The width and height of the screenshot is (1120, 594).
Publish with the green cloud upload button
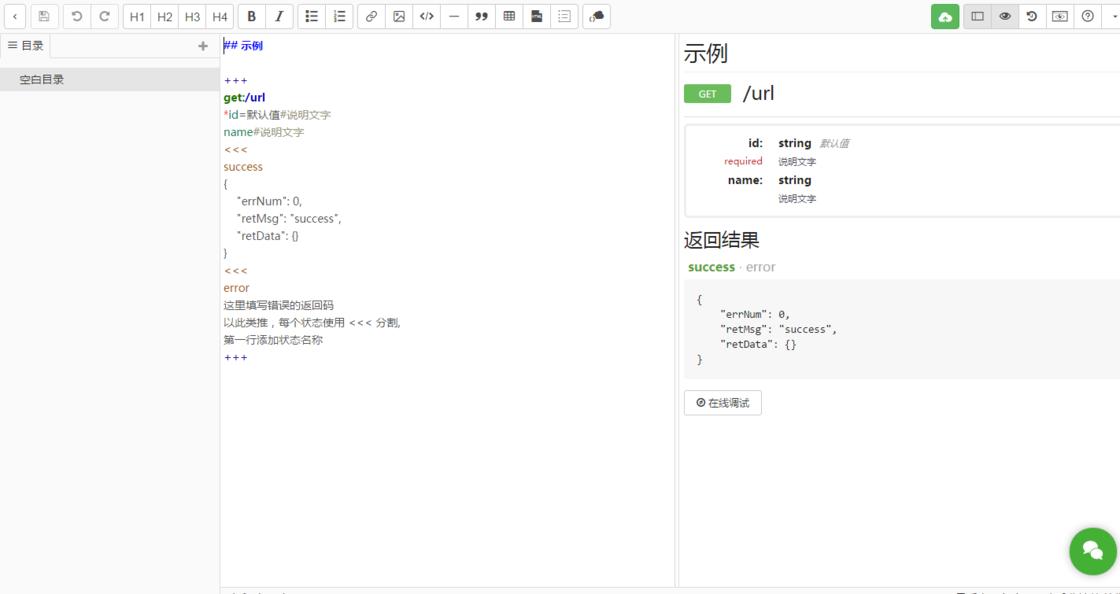click(x=945, y=16)
